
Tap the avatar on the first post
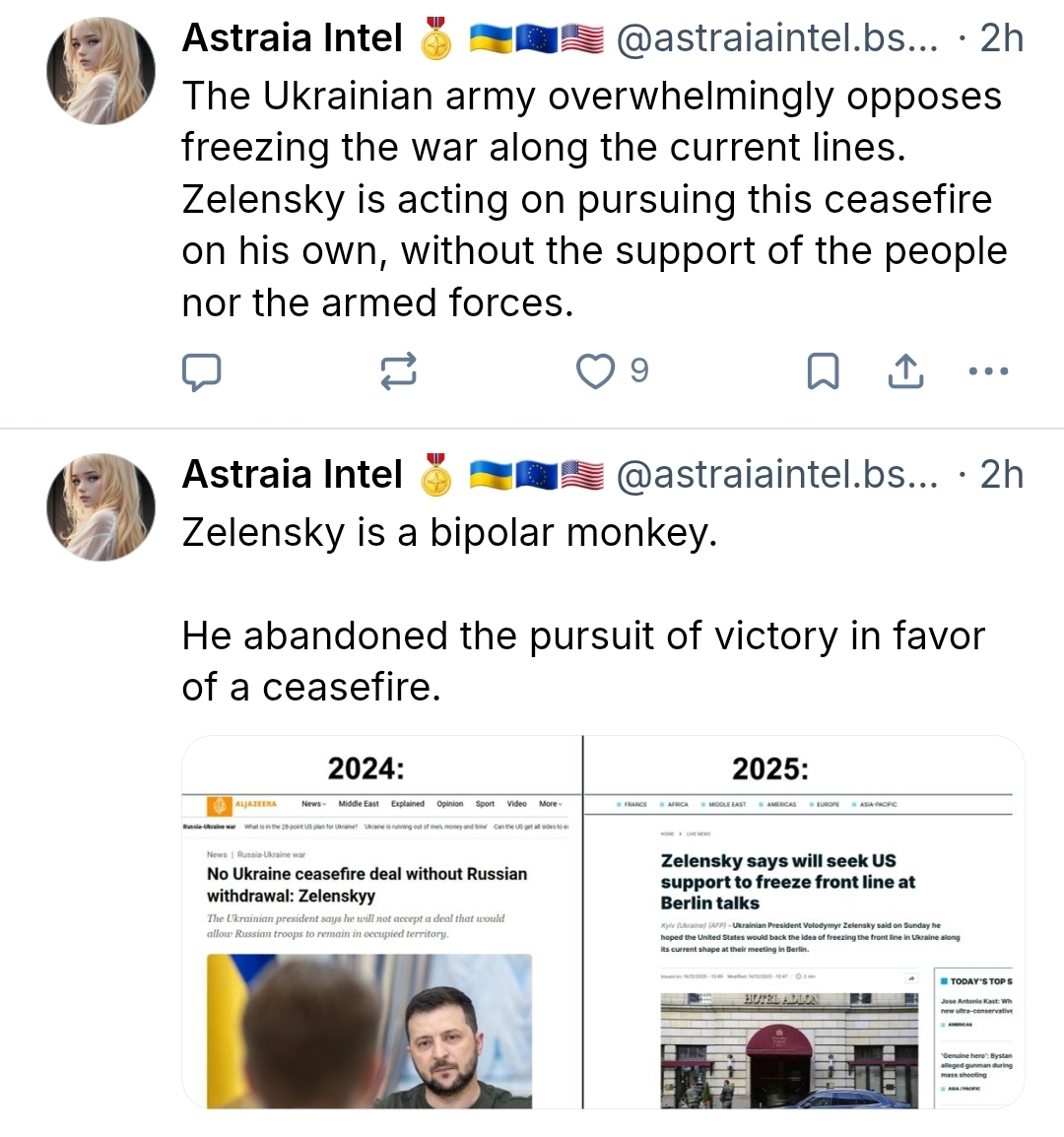point(100,71)
